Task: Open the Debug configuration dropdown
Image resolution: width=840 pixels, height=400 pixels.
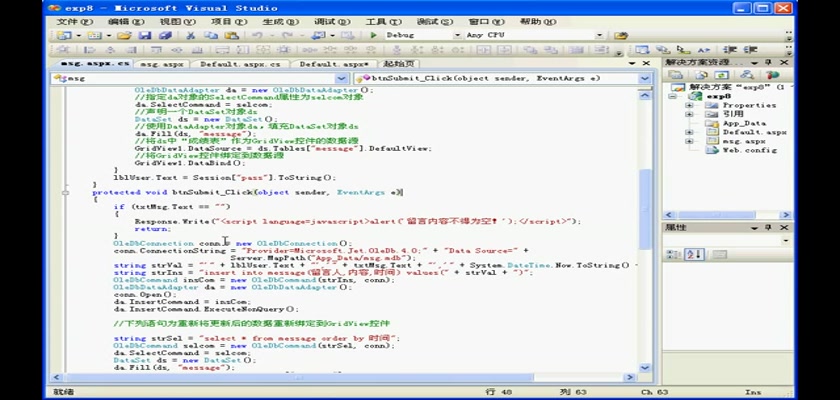Action: (x=458, y=35)
